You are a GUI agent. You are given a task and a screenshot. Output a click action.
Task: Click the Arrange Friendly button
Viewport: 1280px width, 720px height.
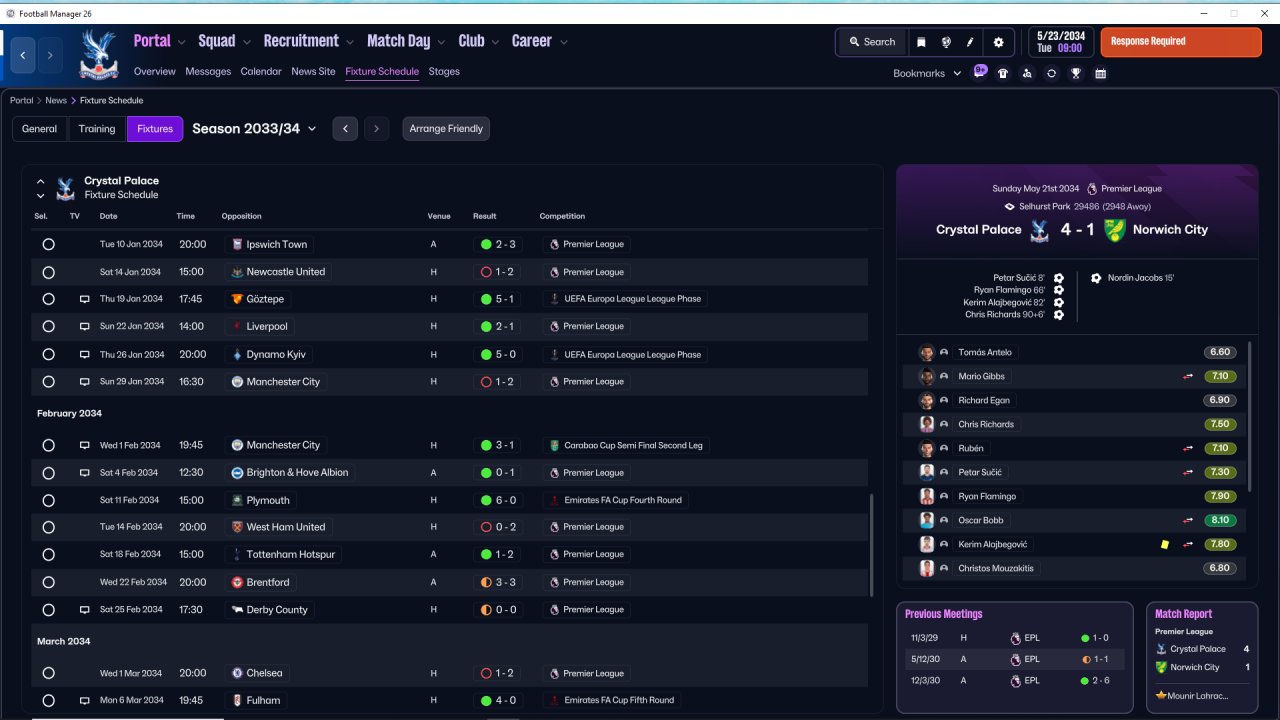pyautogui.click(x=446, y=129)
